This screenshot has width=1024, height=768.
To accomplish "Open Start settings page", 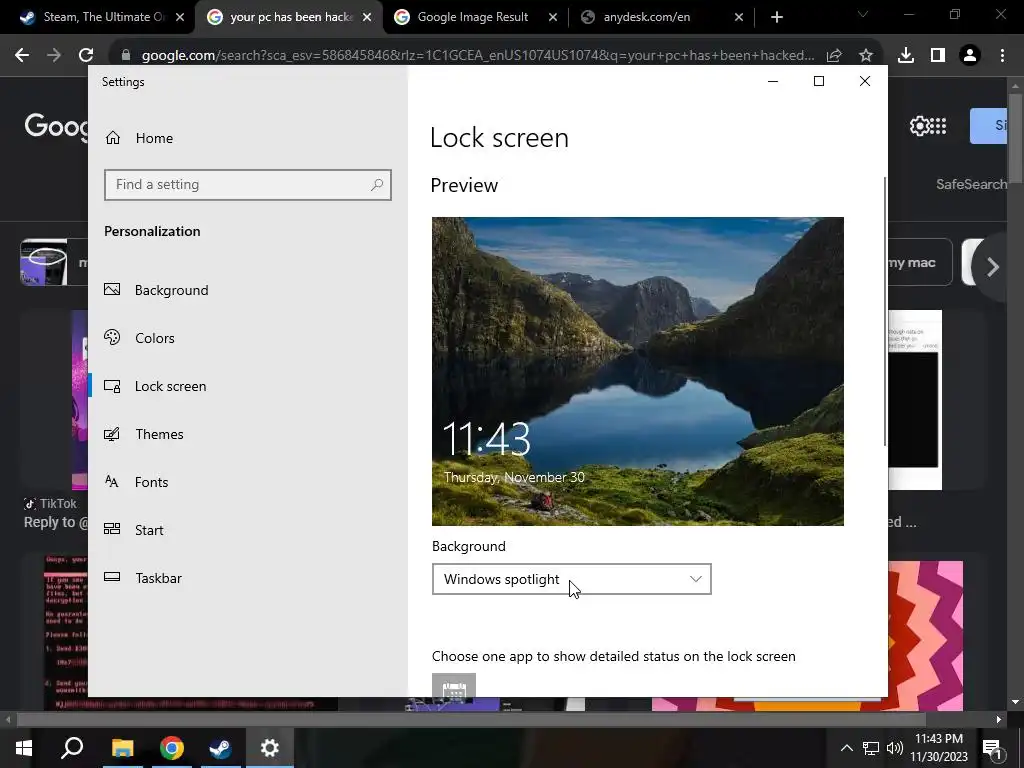I will click(134, 530).
